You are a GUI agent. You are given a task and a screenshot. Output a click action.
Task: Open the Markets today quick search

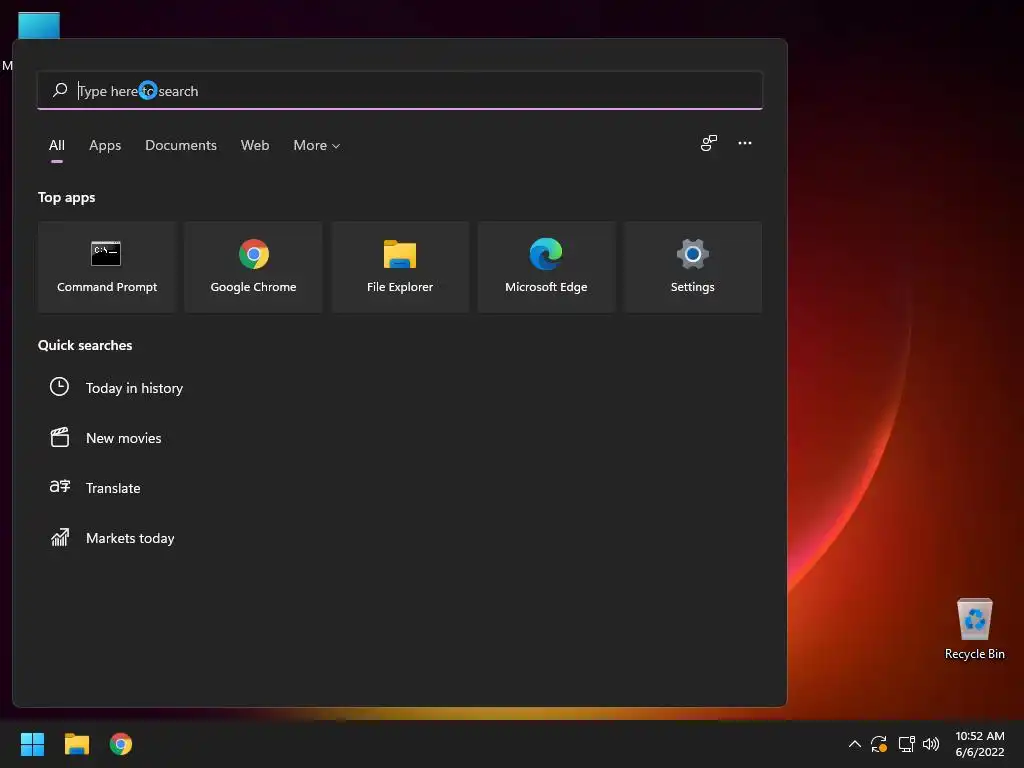point(130,538)
